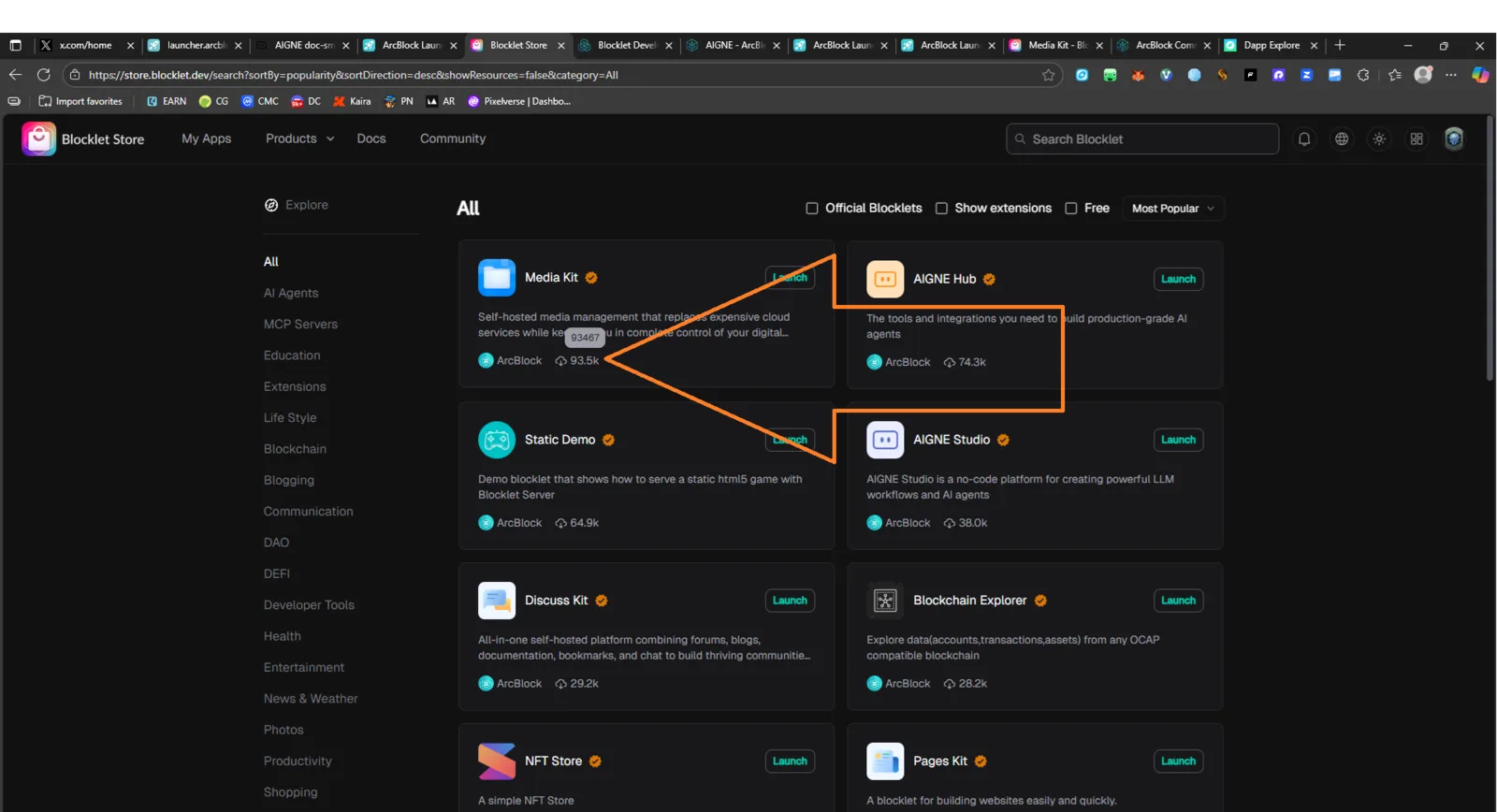Click the Pages Kit app icon
1497x812 pixels.
click(885, 761)
